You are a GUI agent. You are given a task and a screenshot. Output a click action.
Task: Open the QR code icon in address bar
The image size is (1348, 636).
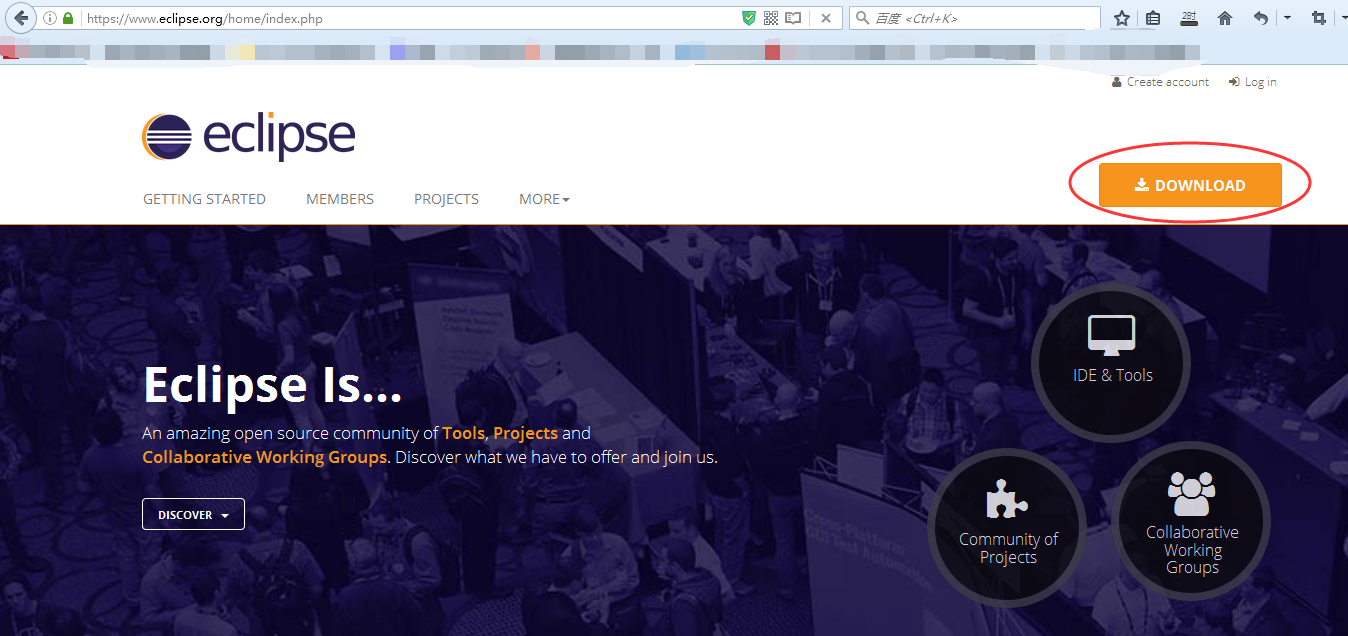pyautogui.click(x=771, y=18)
